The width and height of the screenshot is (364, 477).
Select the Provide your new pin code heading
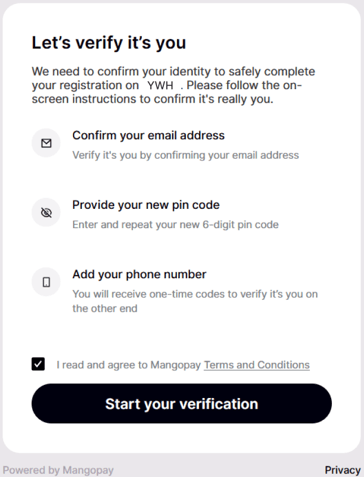pos(146,205)
